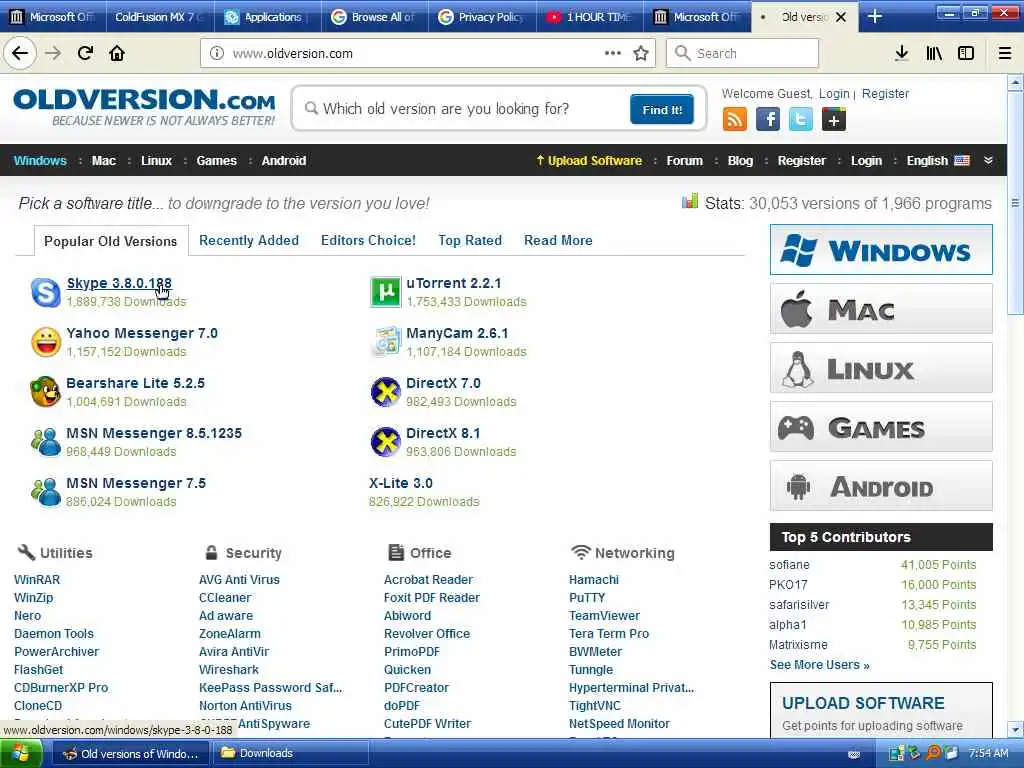This screenshot has width=1024, height=768.
Task: Open the English language selector
Action: pyautogui.click(x=938, y=161)
